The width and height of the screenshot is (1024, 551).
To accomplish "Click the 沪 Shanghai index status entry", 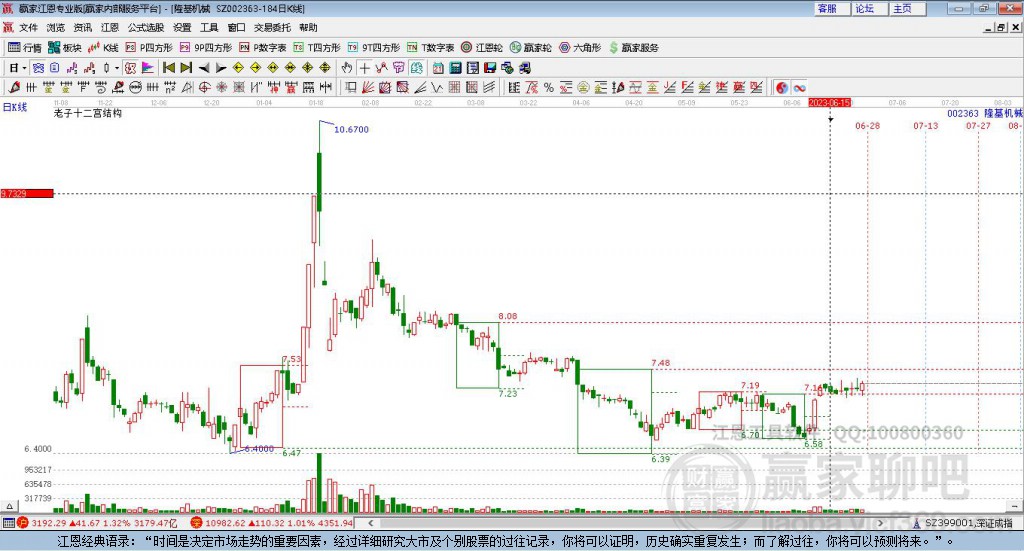I will pyautogui.click(x=98, y=523).
